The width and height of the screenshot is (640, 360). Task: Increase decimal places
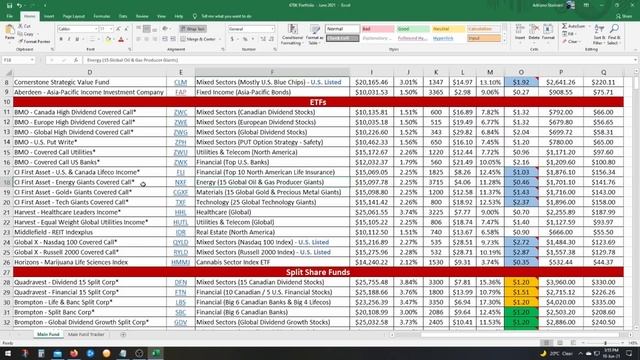click(263, 39)
